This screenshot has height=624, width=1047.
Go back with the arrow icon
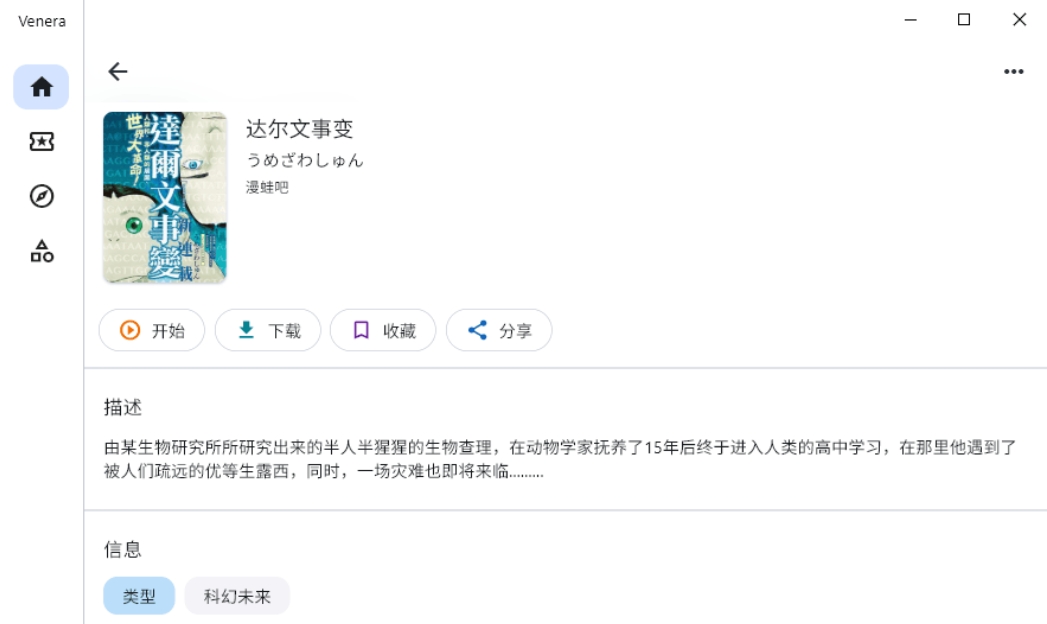pyautogui.click(x=119, y=71)
